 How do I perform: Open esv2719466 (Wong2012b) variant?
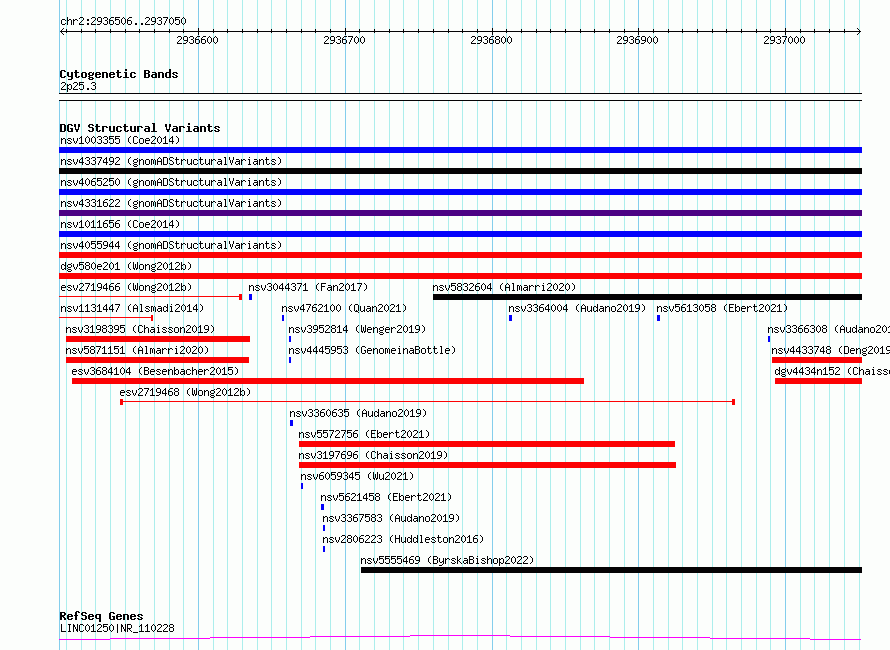(x=126, y=287)
